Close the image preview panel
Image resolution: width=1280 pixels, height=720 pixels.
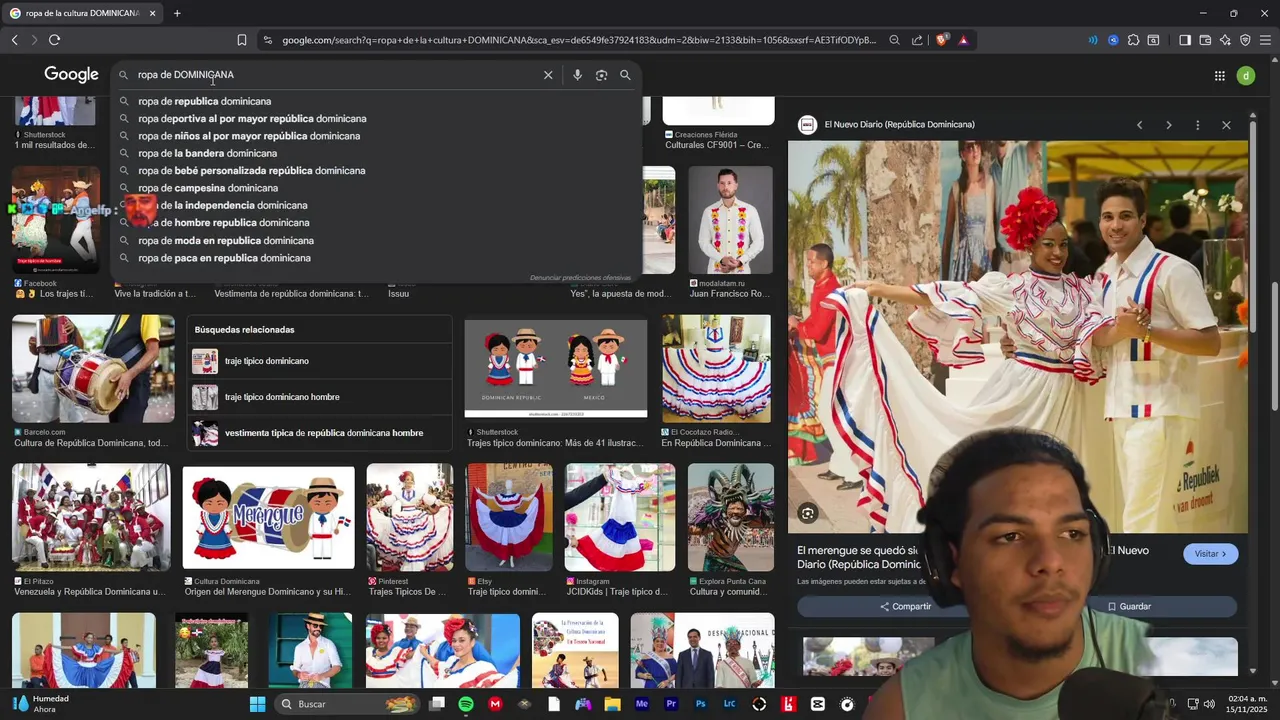[1226, 125]
